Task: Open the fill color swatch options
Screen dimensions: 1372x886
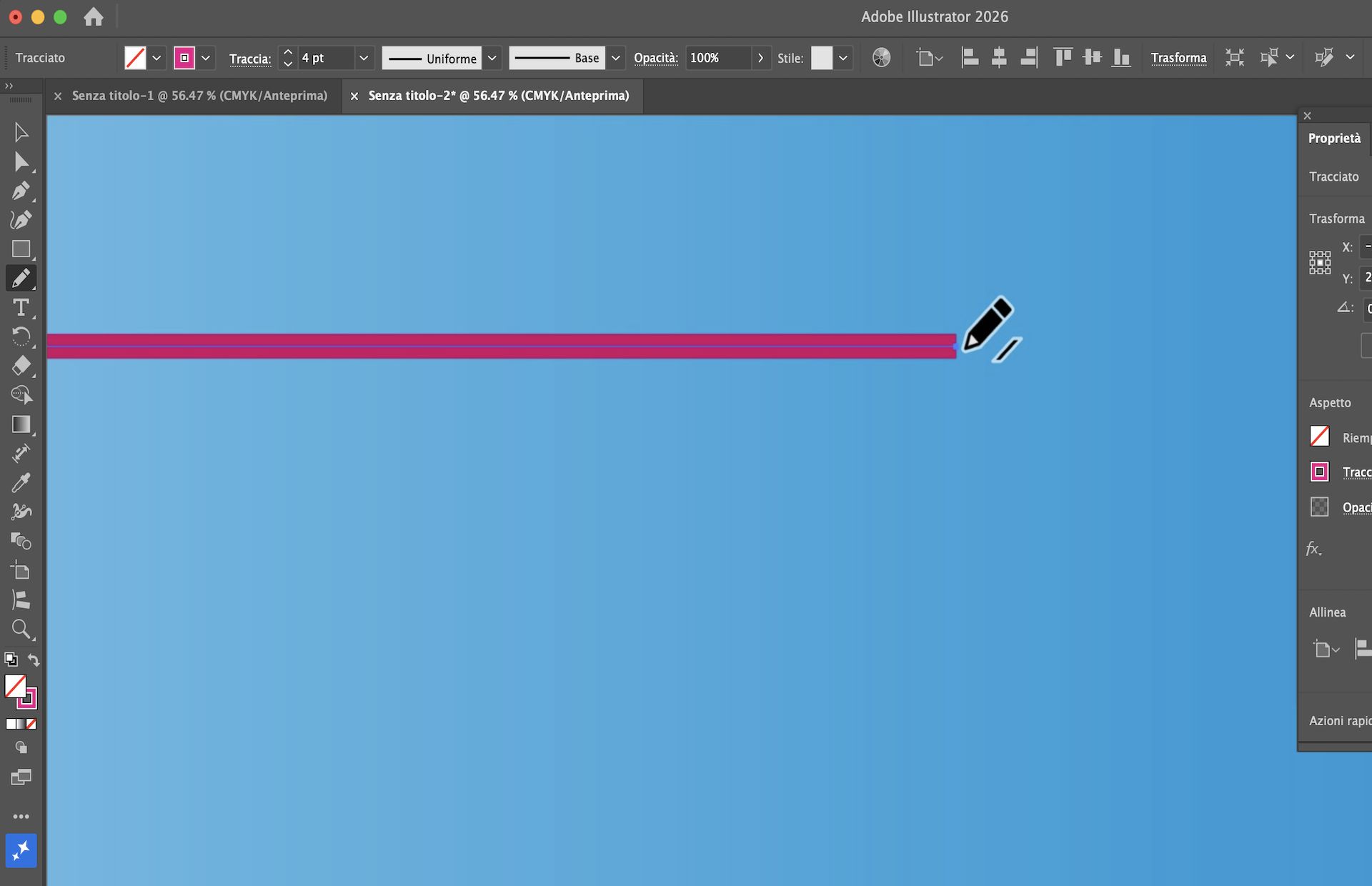Action: 156,58
